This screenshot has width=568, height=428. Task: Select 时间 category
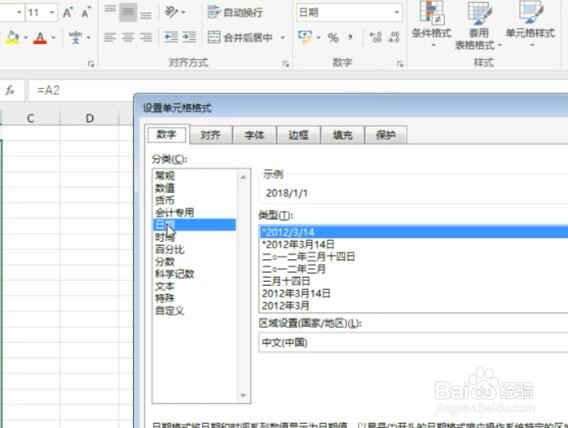click(x=165, y=237)
